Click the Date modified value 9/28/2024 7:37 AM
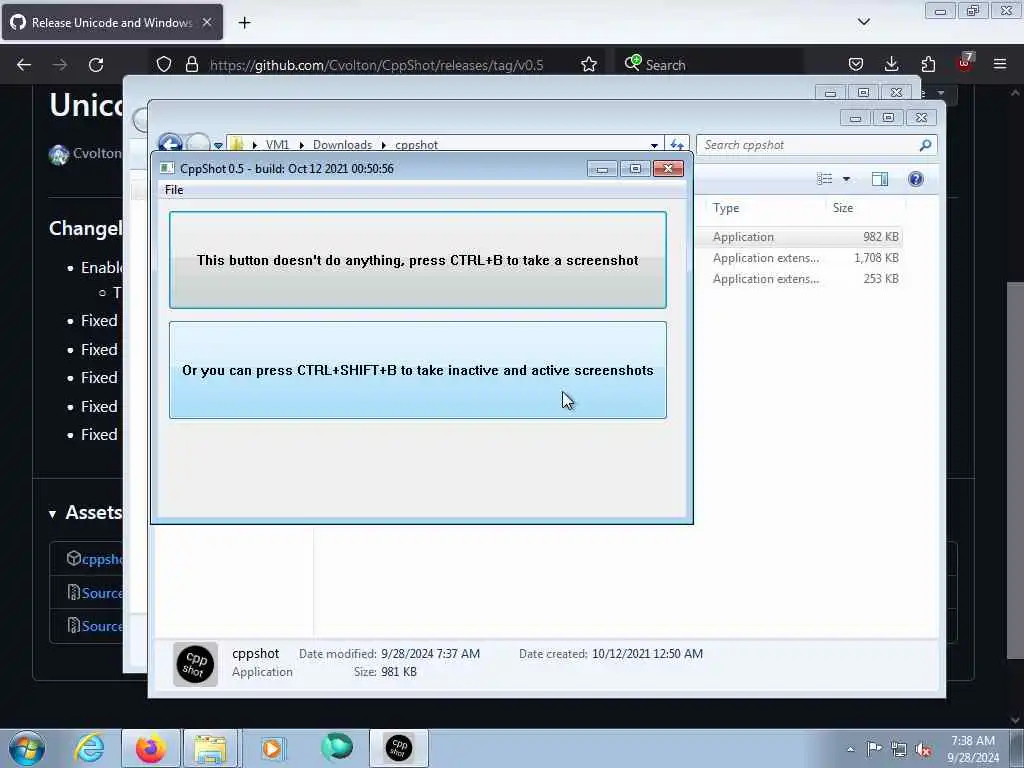The height and width of the screenshot is (768, 1024). point(430,654)
